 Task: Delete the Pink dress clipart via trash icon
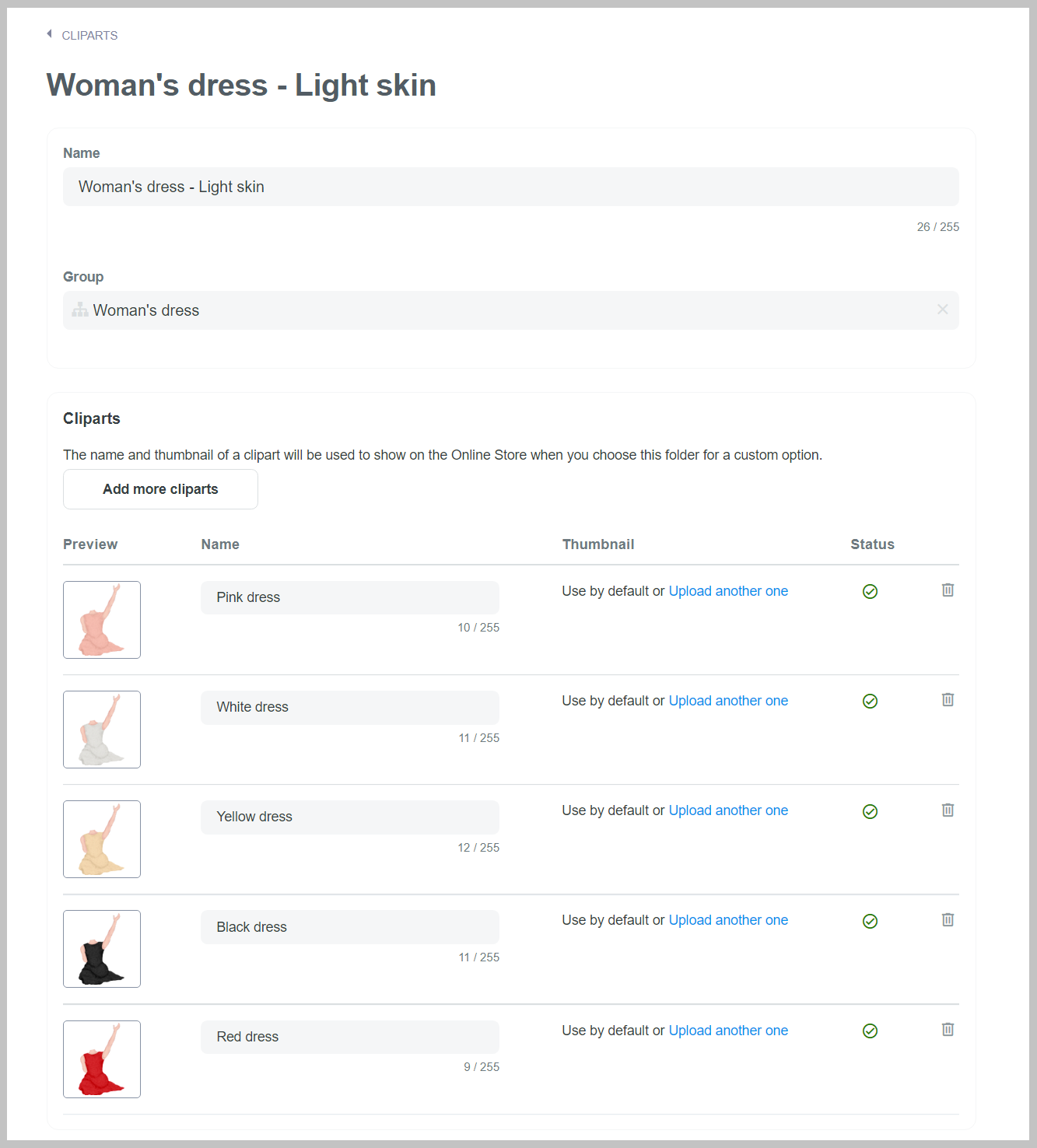948,590
